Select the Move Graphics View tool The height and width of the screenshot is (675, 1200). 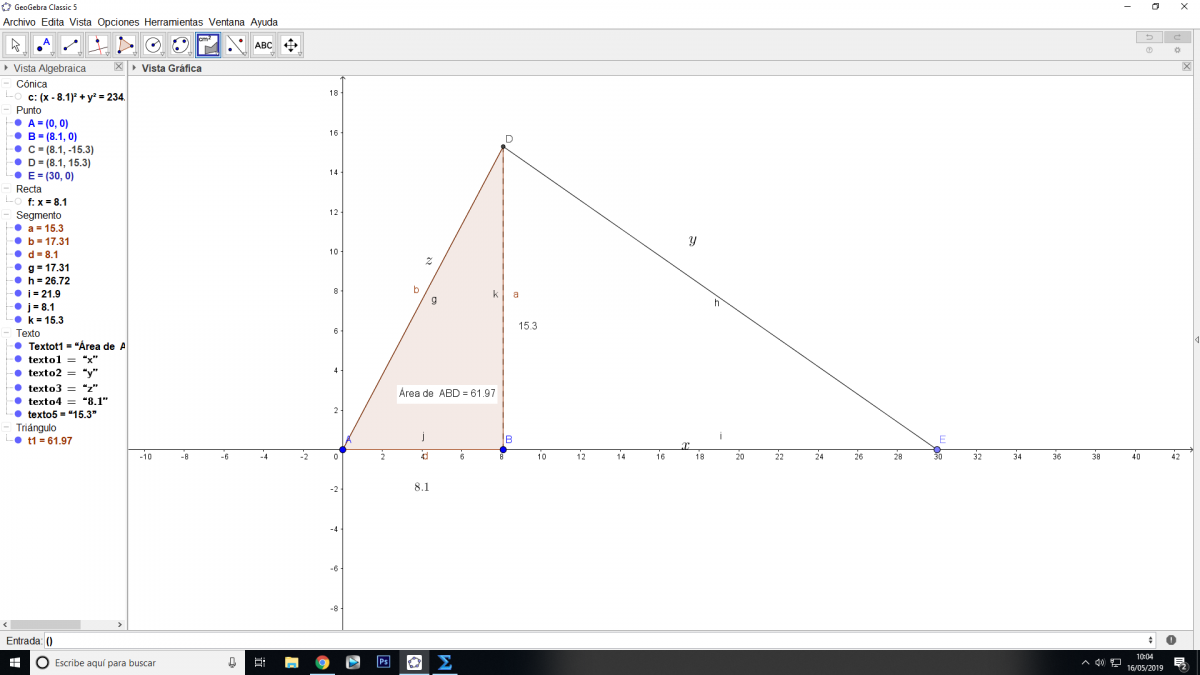tap(291, 45)
